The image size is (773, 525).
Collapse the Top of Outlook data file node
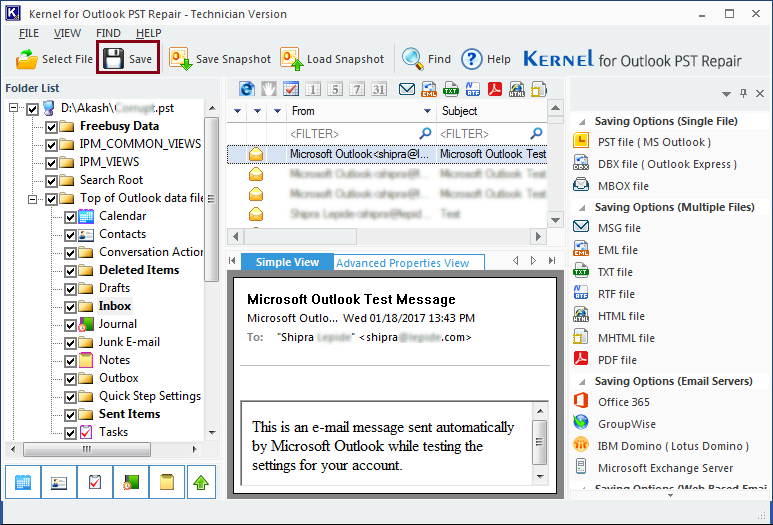coord(33,199)
